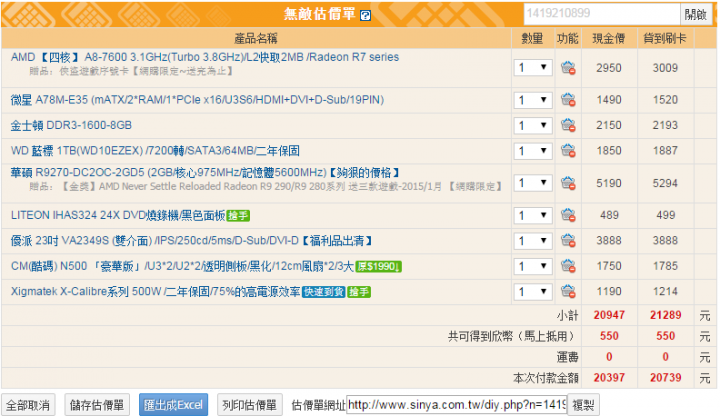Screen dimensions: 720x416
Task: Open the WD 藍標 1TB hard drive link
Action: 155,151
